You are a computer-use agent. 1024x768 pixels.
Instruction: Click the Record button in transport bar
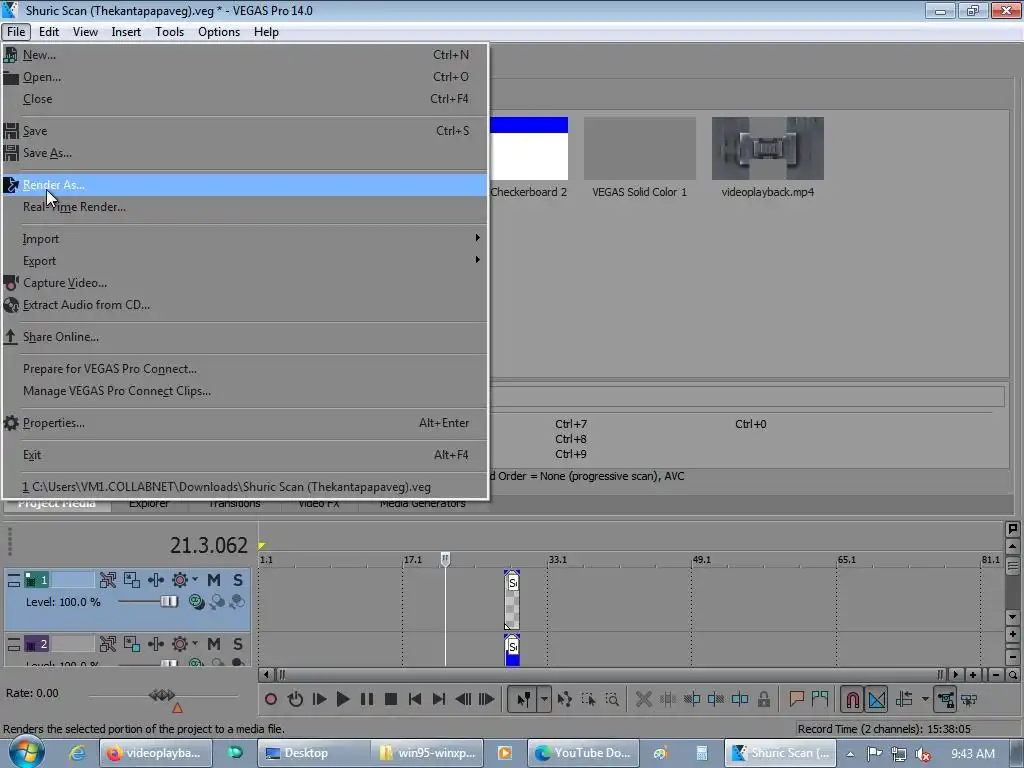[x=271, y=699]
